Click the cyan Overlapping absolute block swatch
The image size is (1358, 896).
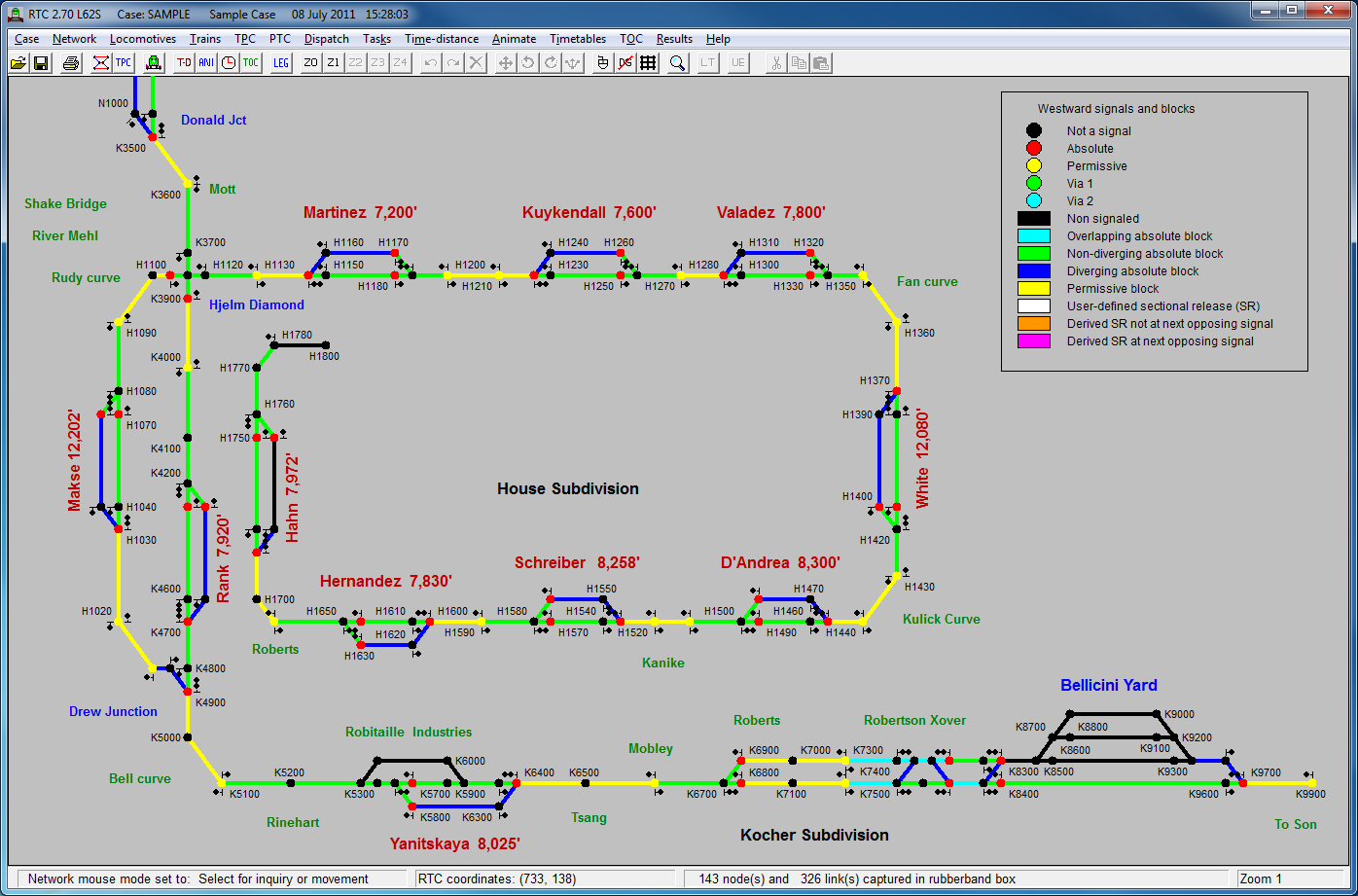click(x=1033, y=236)
